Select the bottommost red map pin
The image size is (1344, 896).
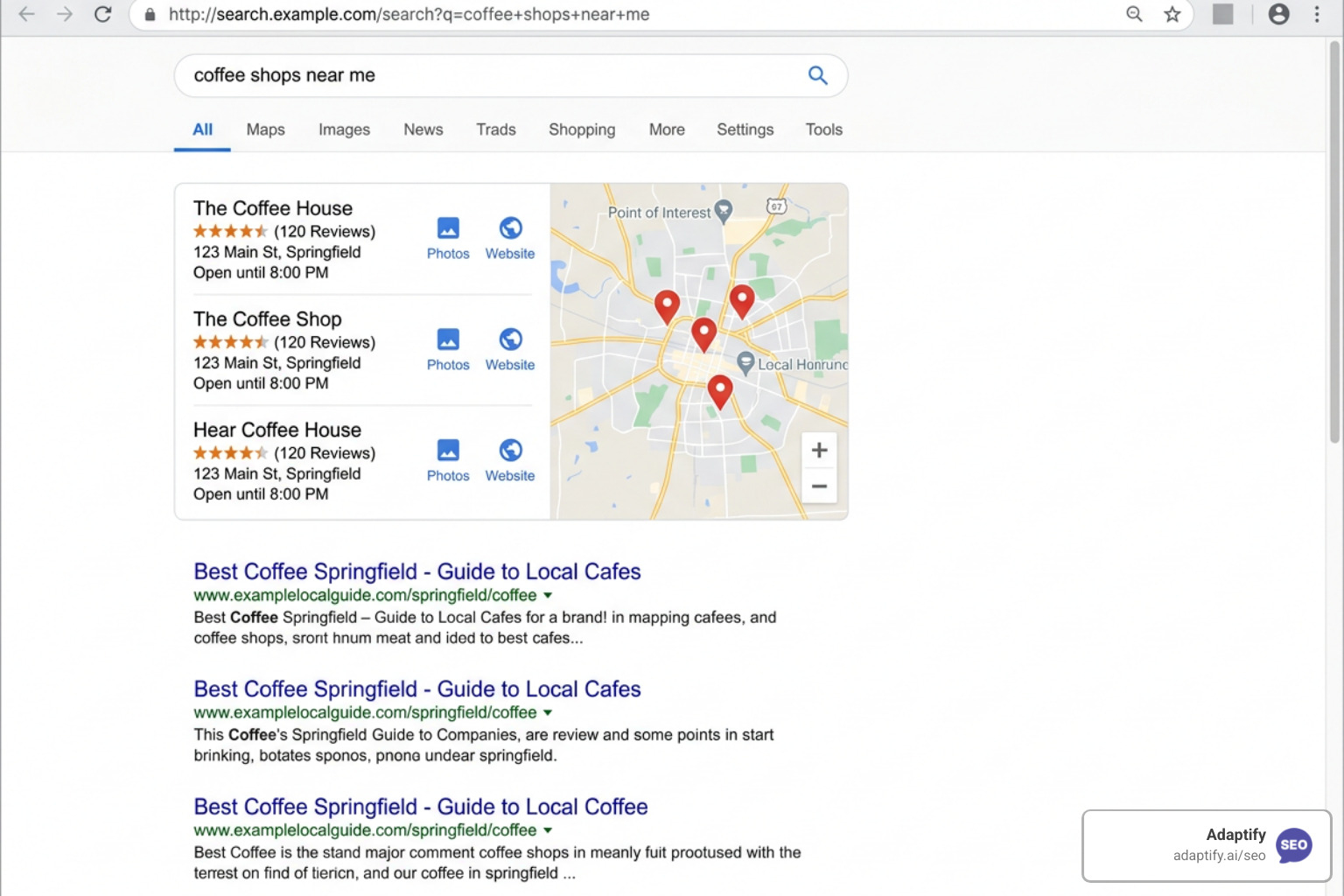719,391
